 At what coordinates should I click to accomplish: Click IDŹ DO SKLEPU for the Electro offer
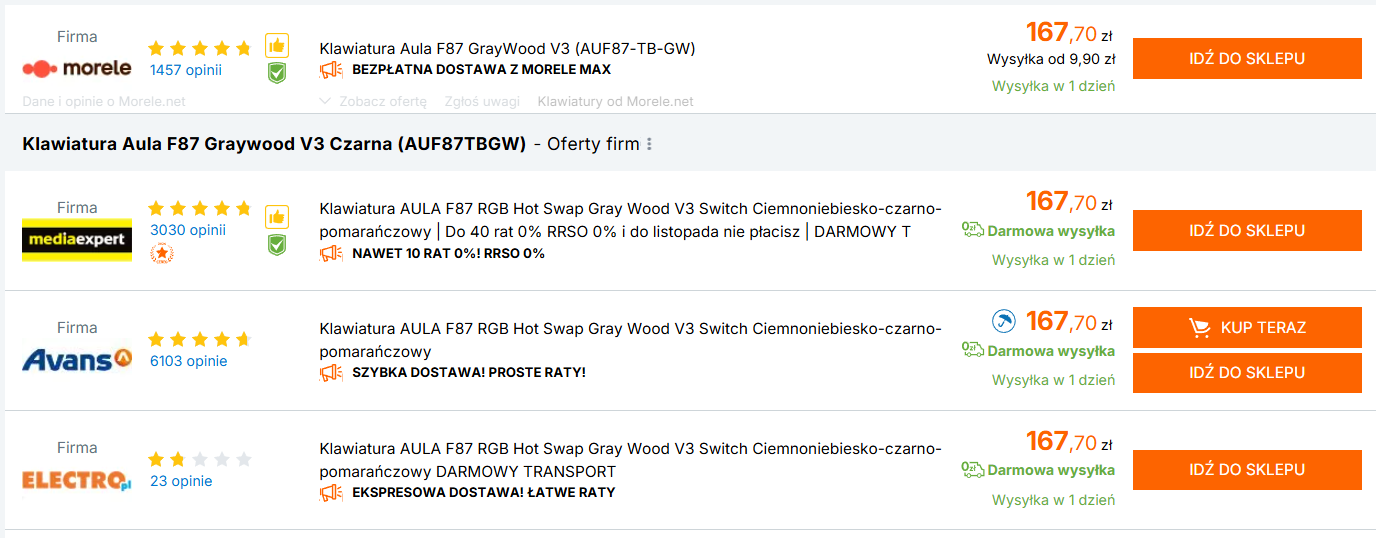click(1247, 469)
